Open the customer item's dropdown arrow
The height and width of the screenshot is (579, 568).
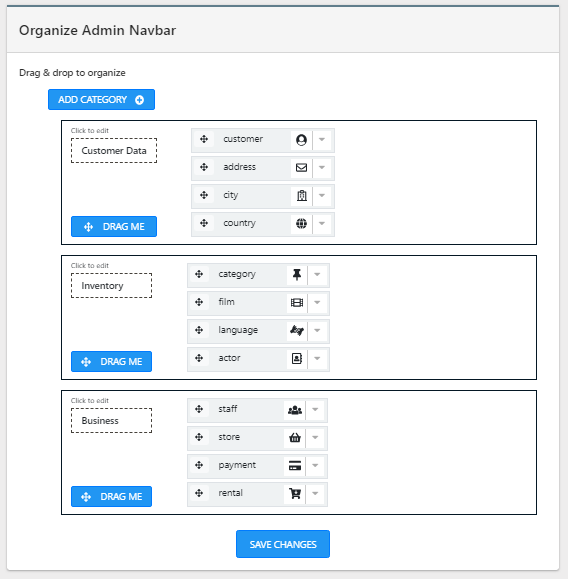(x=322, y=140)
